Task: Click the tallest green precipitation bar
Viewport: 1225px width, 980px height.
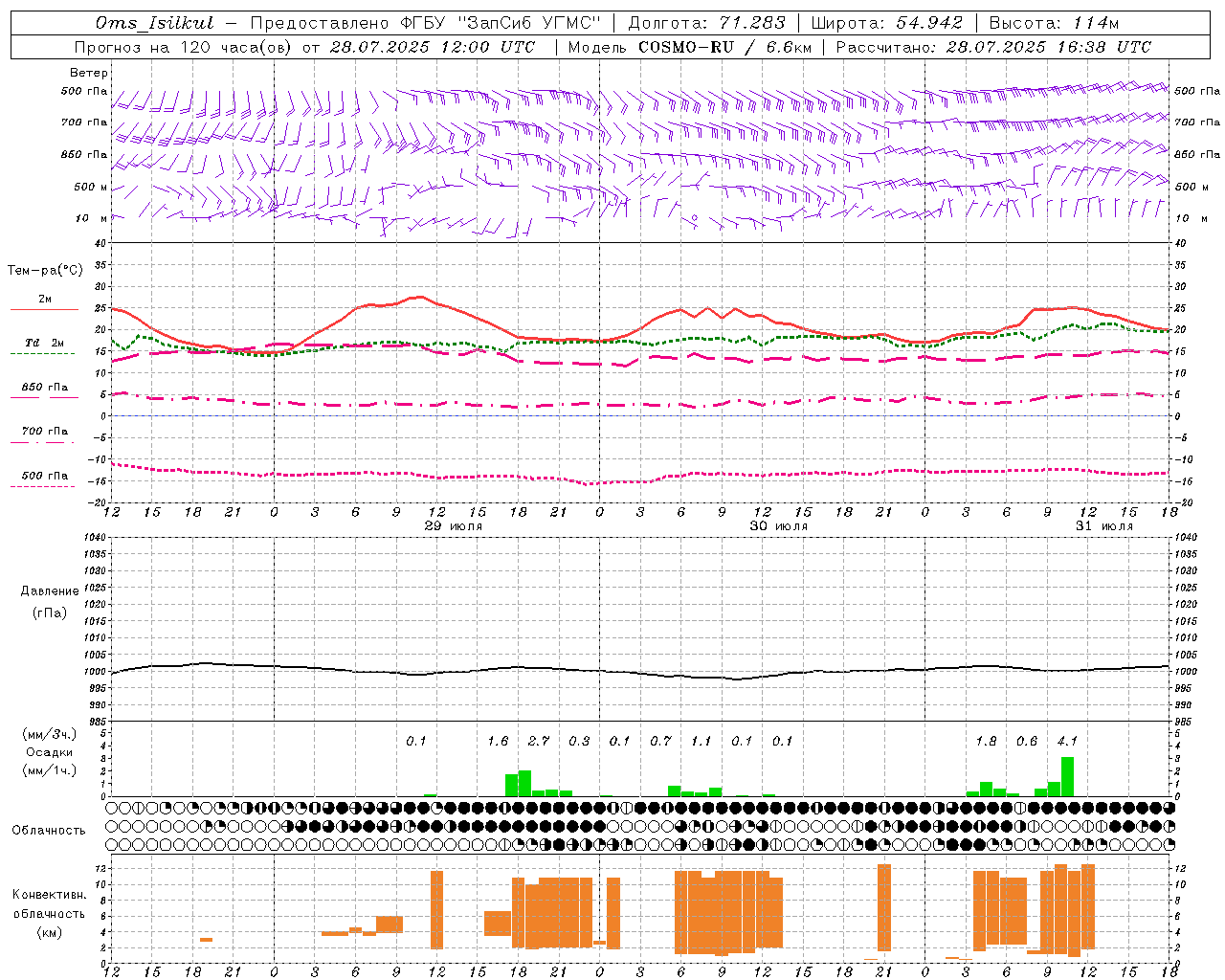Action: click(x=1067, y=777)
